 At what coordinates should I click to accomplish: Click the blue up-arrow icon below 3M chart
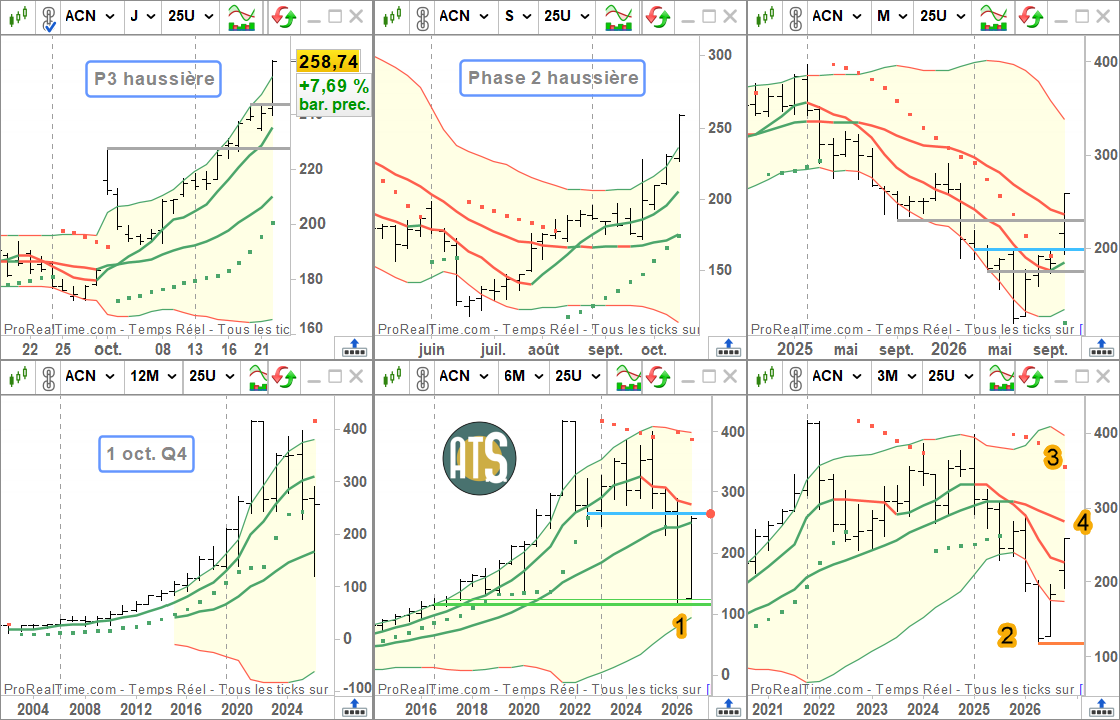[1101, 708]
